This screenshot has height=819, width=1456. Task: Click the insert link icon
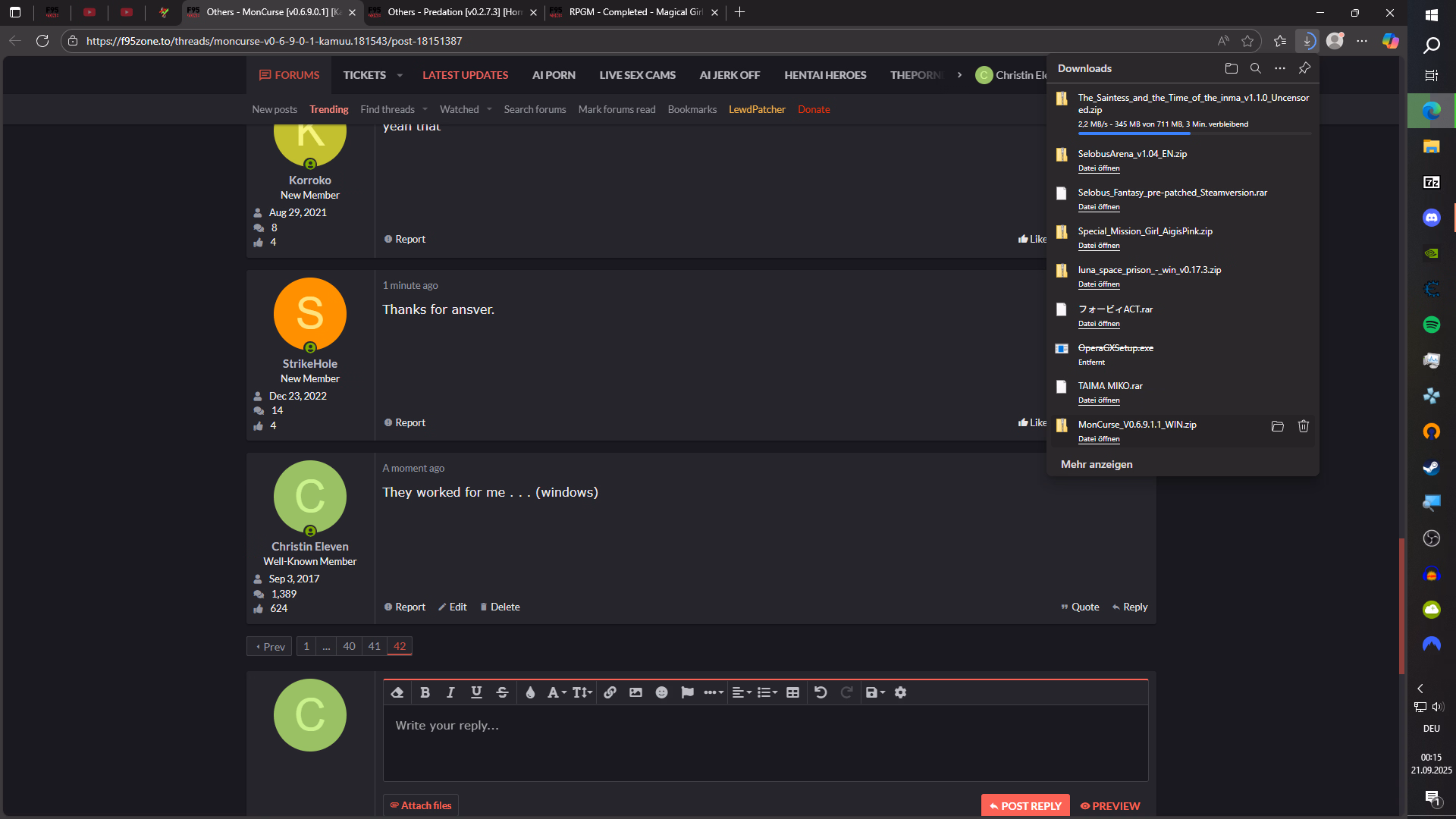(610, 692)
